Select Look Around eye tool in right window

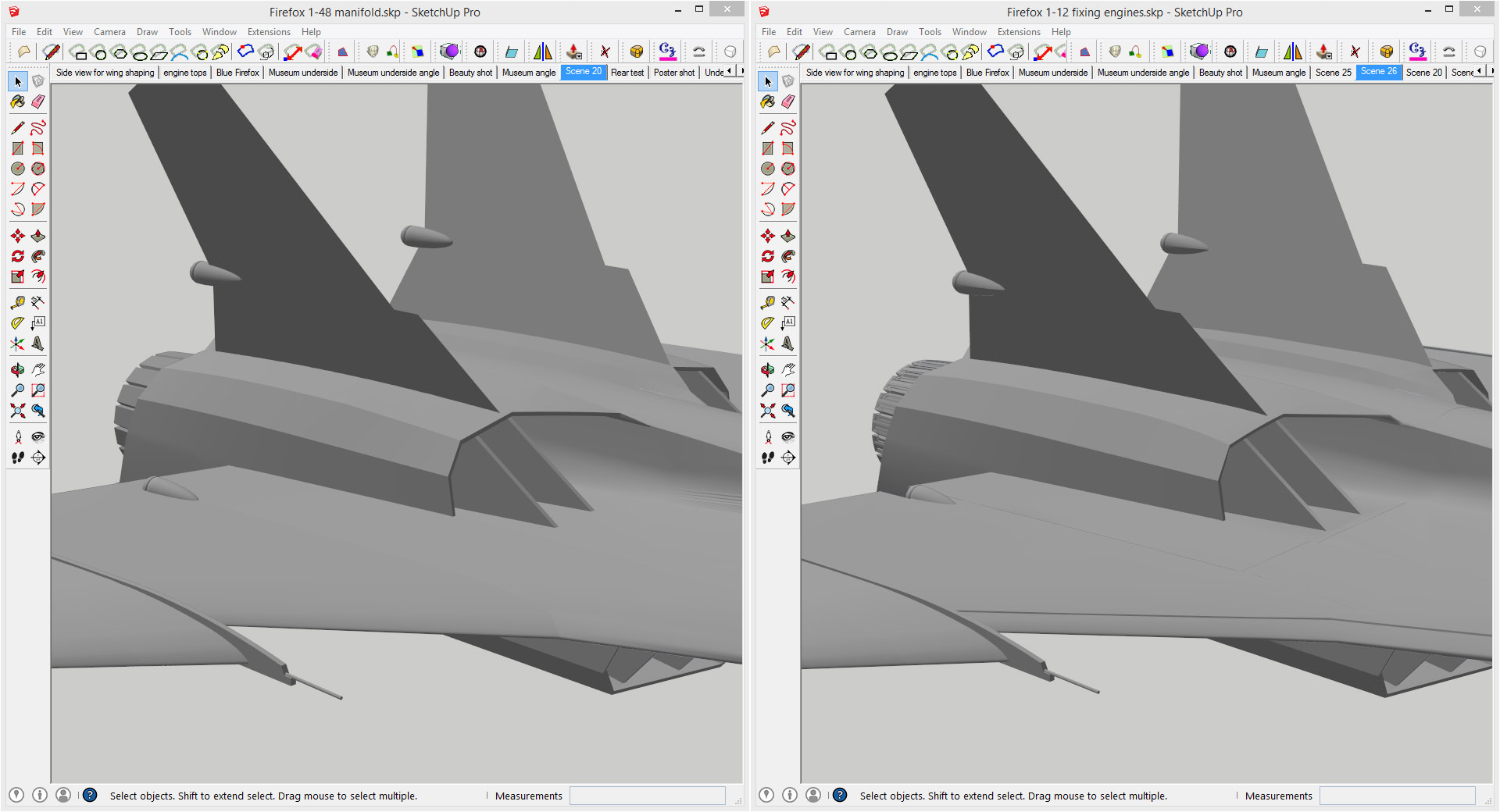pos(788,436)
